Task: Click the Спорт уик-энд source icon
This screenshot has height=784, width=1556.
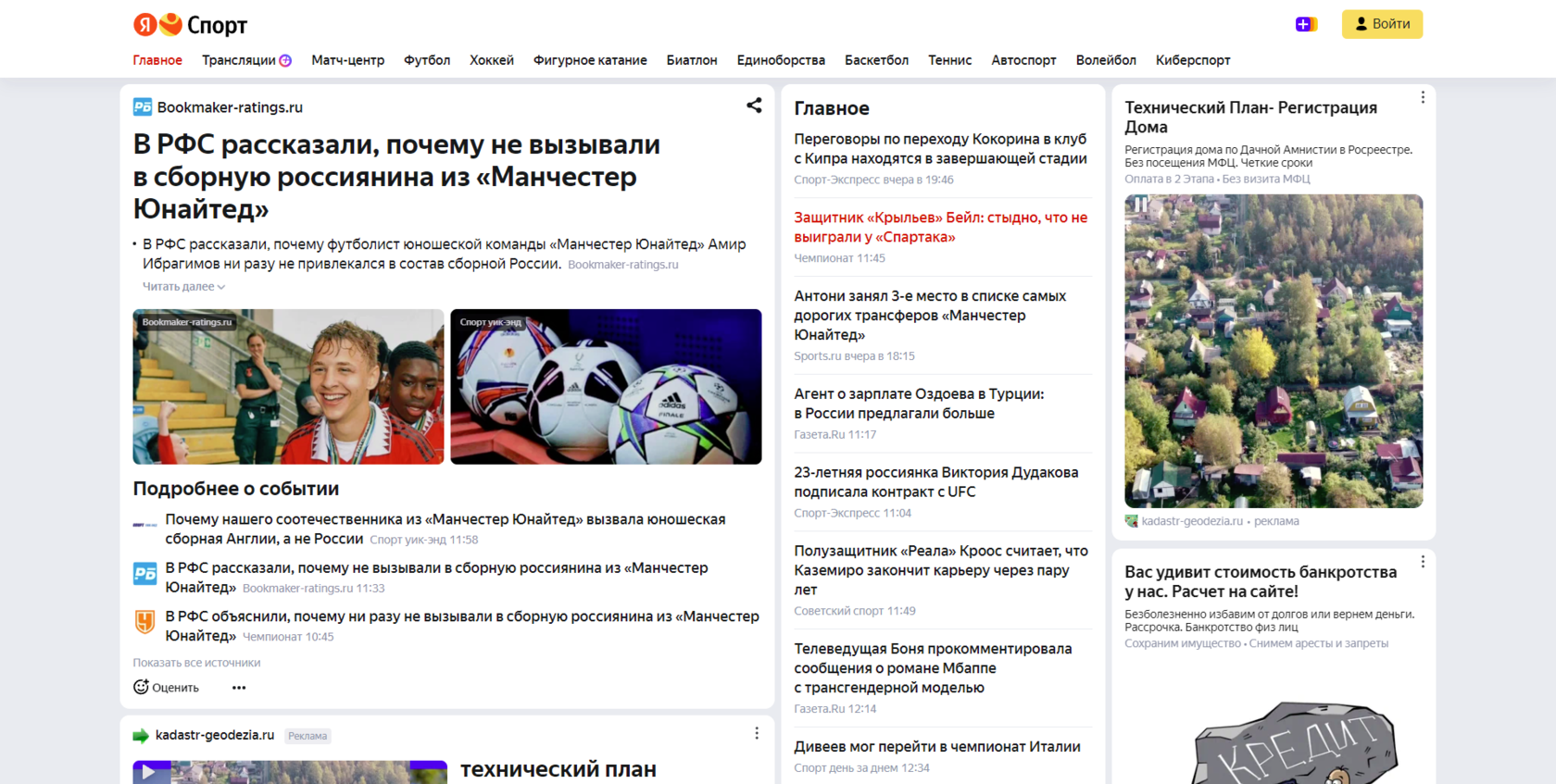Action: pos(144,525)
